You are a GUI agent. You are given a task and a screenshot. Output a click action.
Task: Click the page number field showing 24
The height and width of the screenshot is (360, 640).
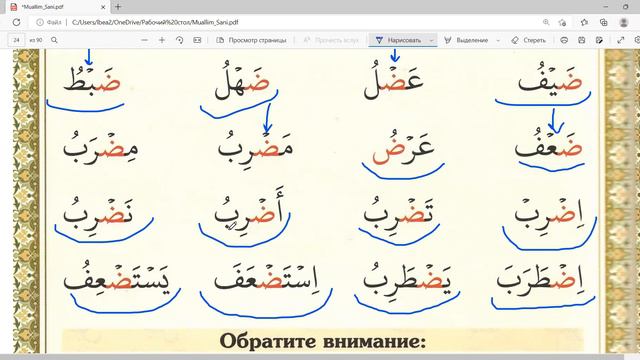[x=16, y=40]
